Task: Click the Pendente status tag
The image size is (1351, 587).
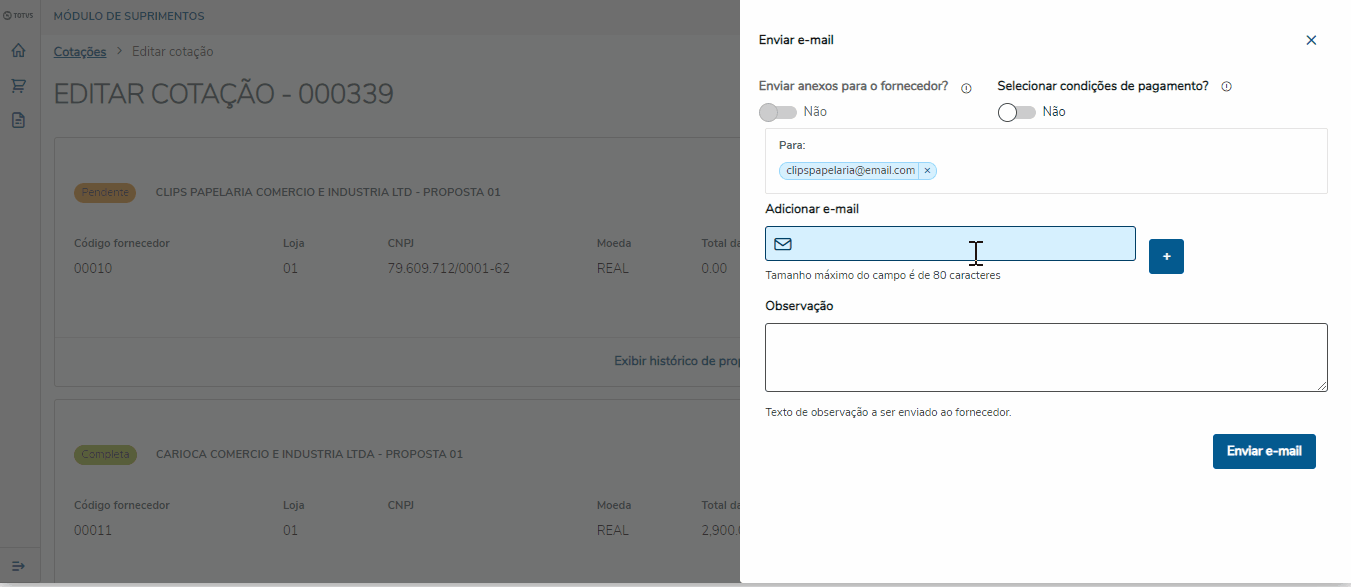Action: pos(105,192)
